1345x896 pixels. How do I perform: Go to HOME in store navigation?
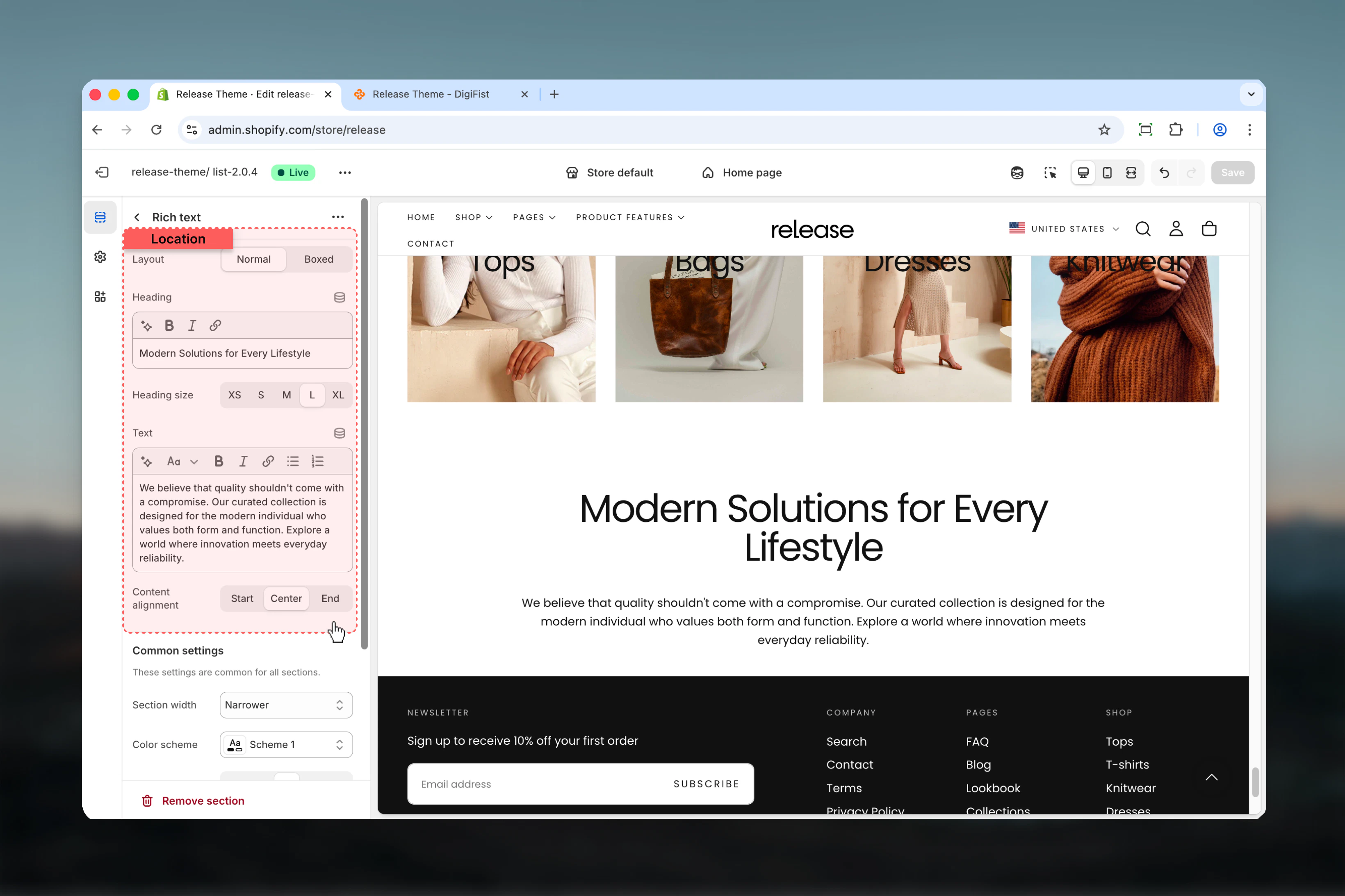tap(421, 218)
